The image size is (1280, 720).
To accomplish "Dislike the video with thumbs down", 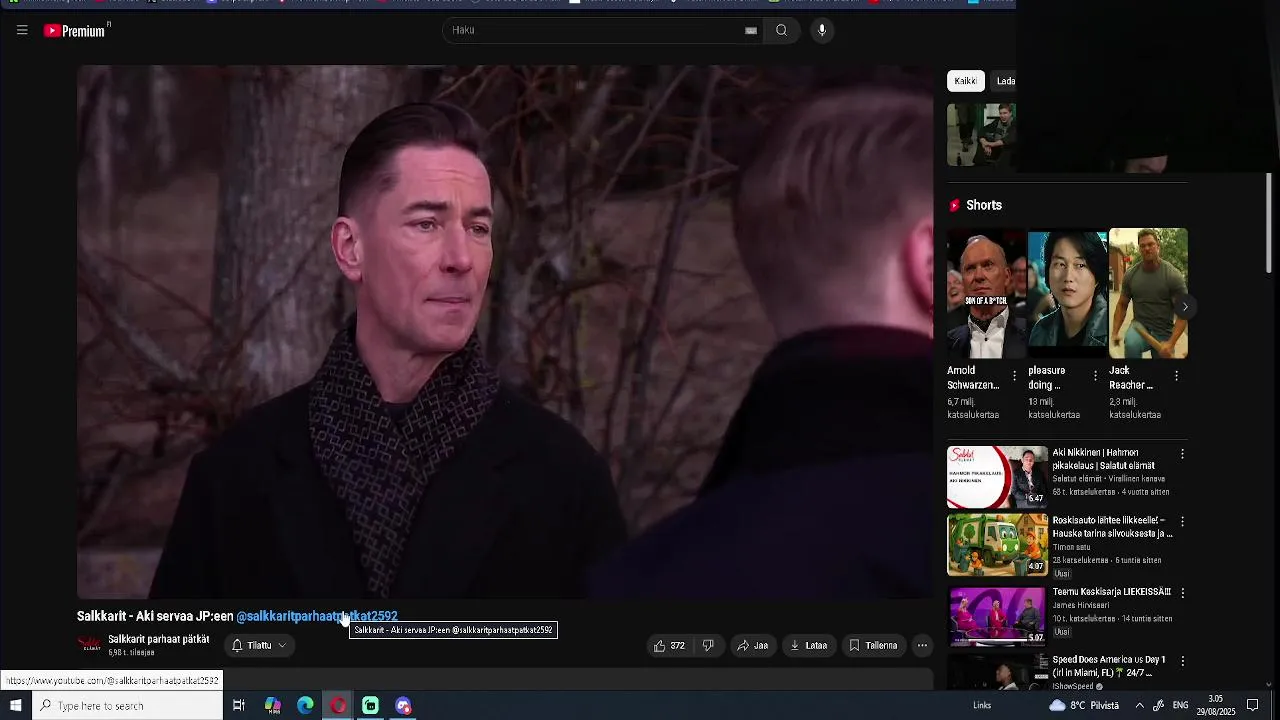I will (x=708, y=646).
